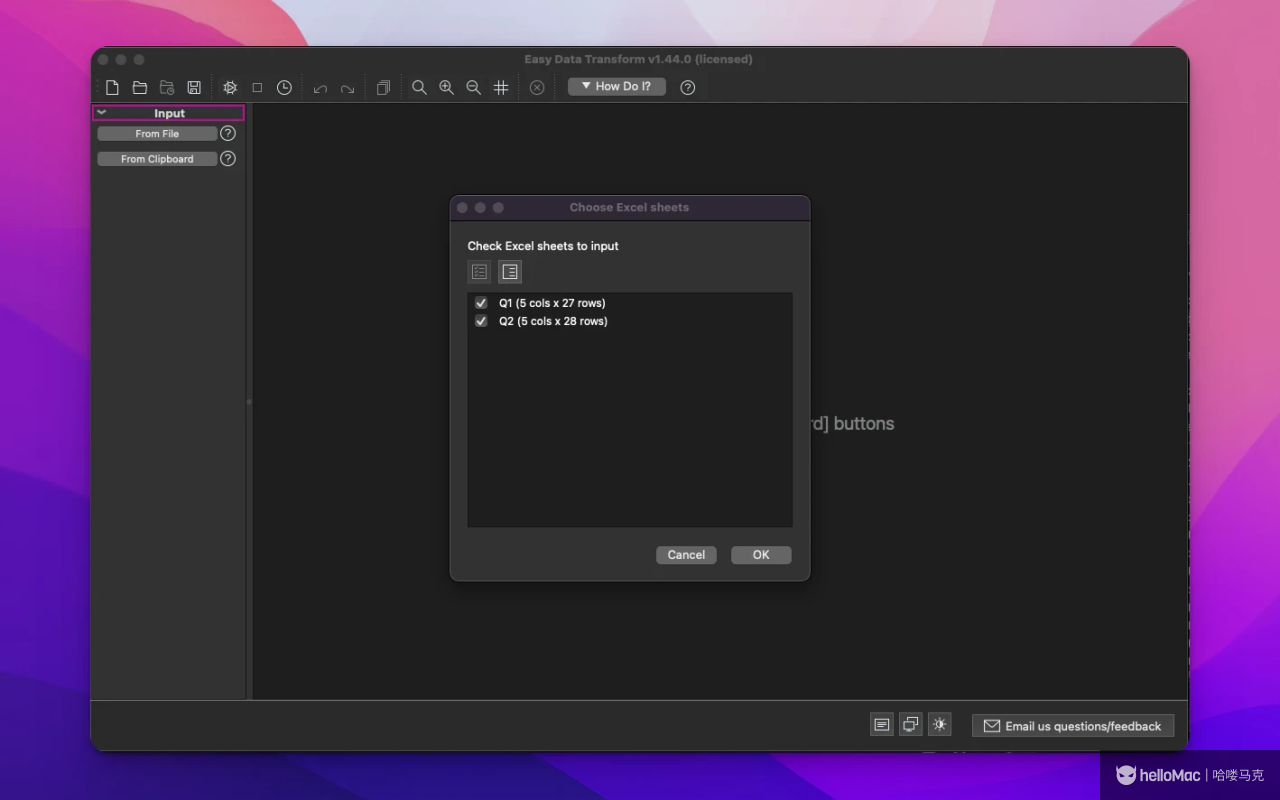
Task: Click the From Clipboard button
Action: (157, 158)
